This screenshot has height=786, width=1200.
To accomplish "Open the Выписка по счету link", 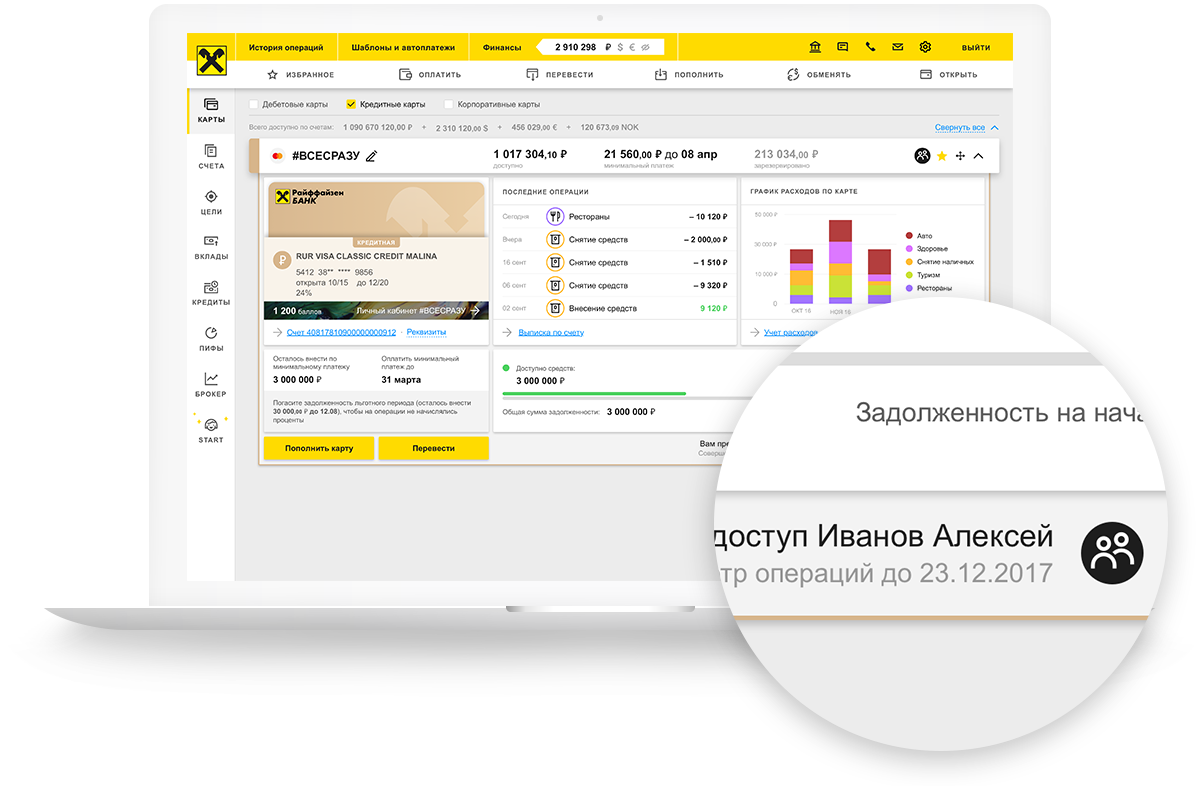I will (551, 332).
